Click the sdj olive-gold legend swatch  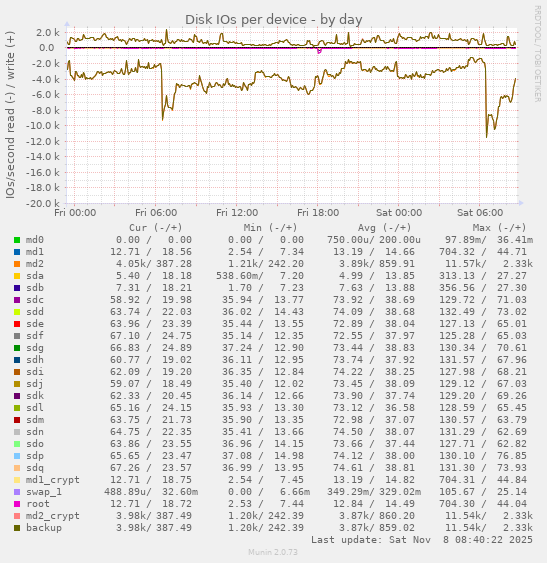(17, 384)
